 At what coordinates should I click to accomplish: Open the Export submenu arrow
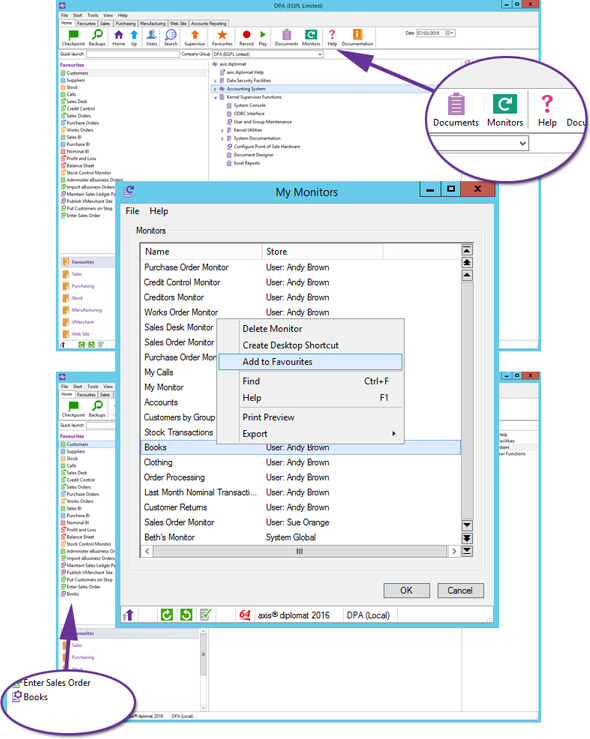click(x=393, y=434)
